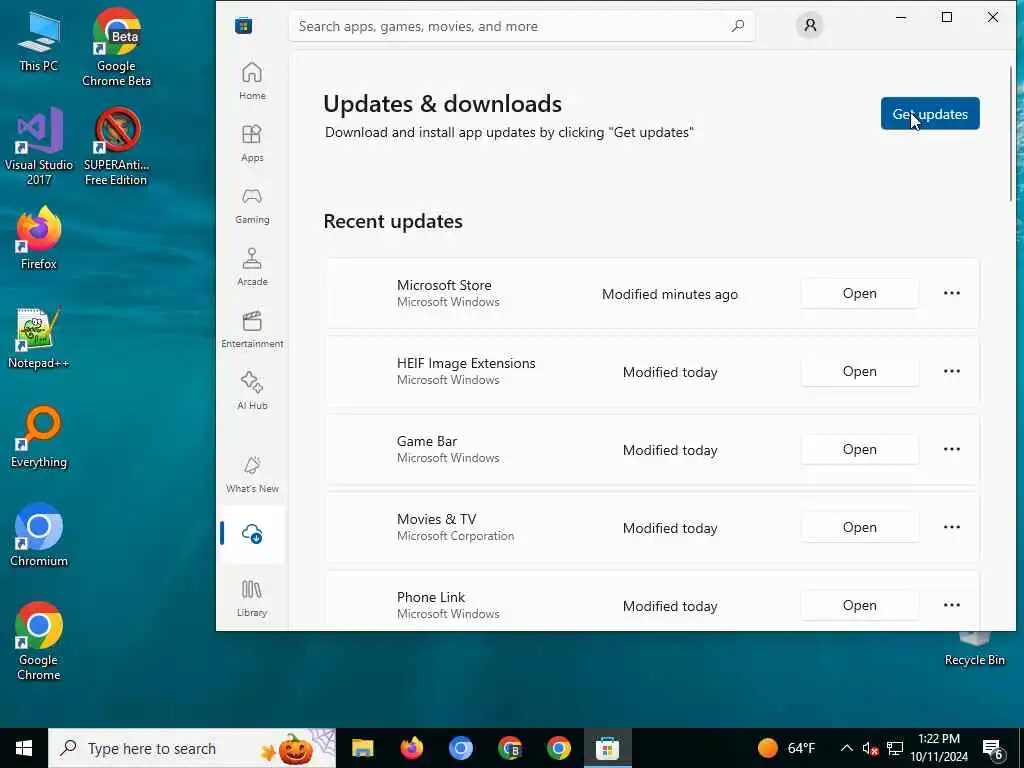
Task: Show more options for Movies & TV
Action: click(x=952, y=527)
